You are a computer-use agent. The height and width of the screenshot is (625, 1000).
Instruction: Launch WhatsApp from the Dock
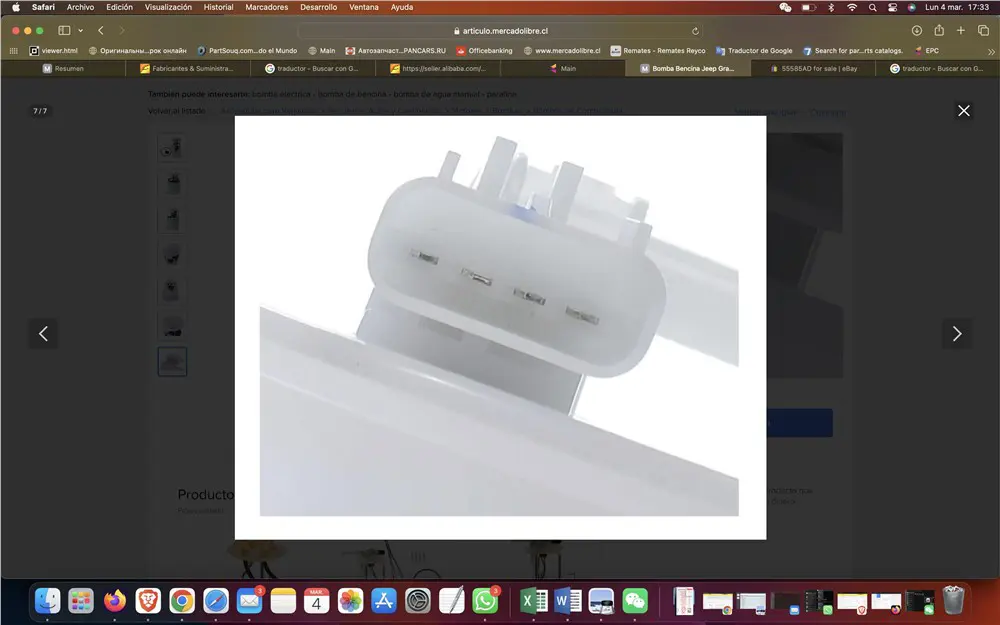485,600
